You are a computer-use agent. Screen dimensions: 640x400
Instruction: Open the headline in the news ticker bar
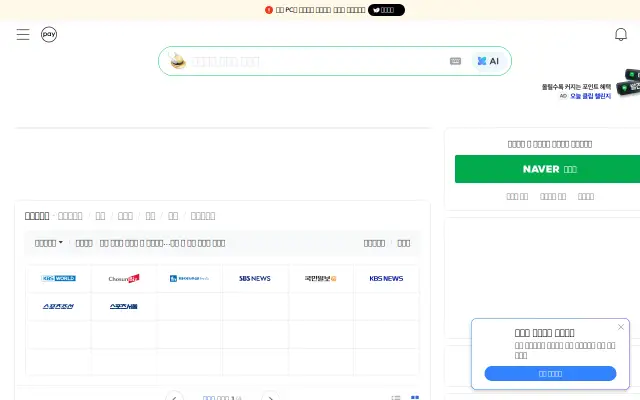162,243
